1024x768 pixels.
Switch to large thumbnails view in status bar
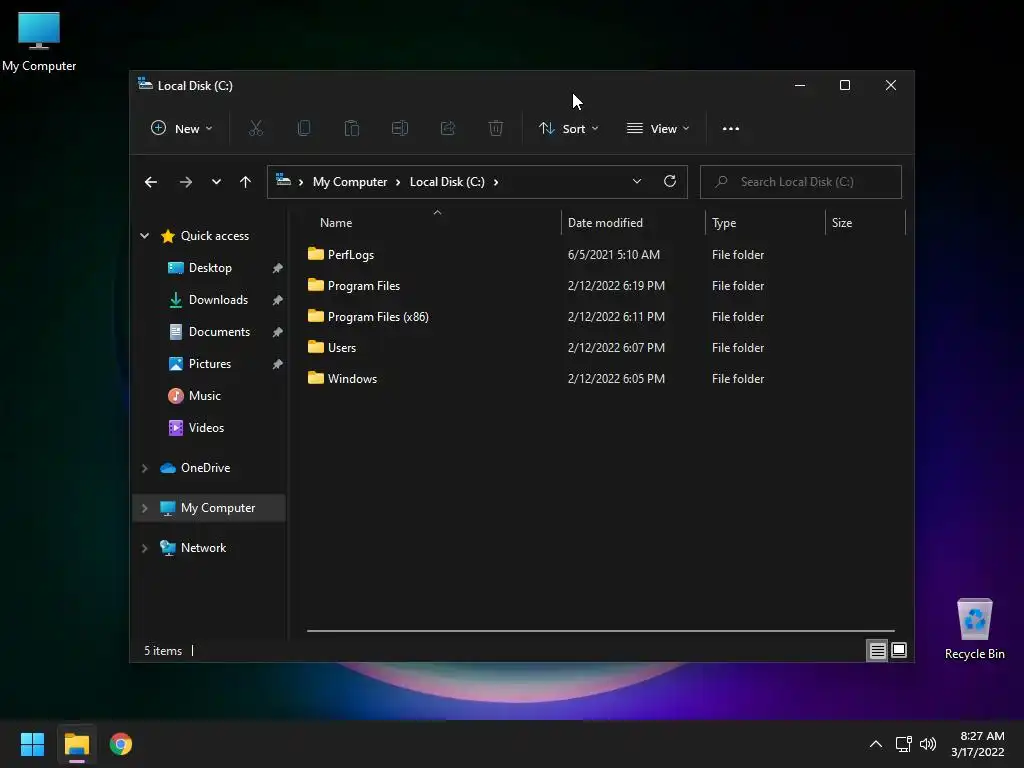tap(899, 650)
